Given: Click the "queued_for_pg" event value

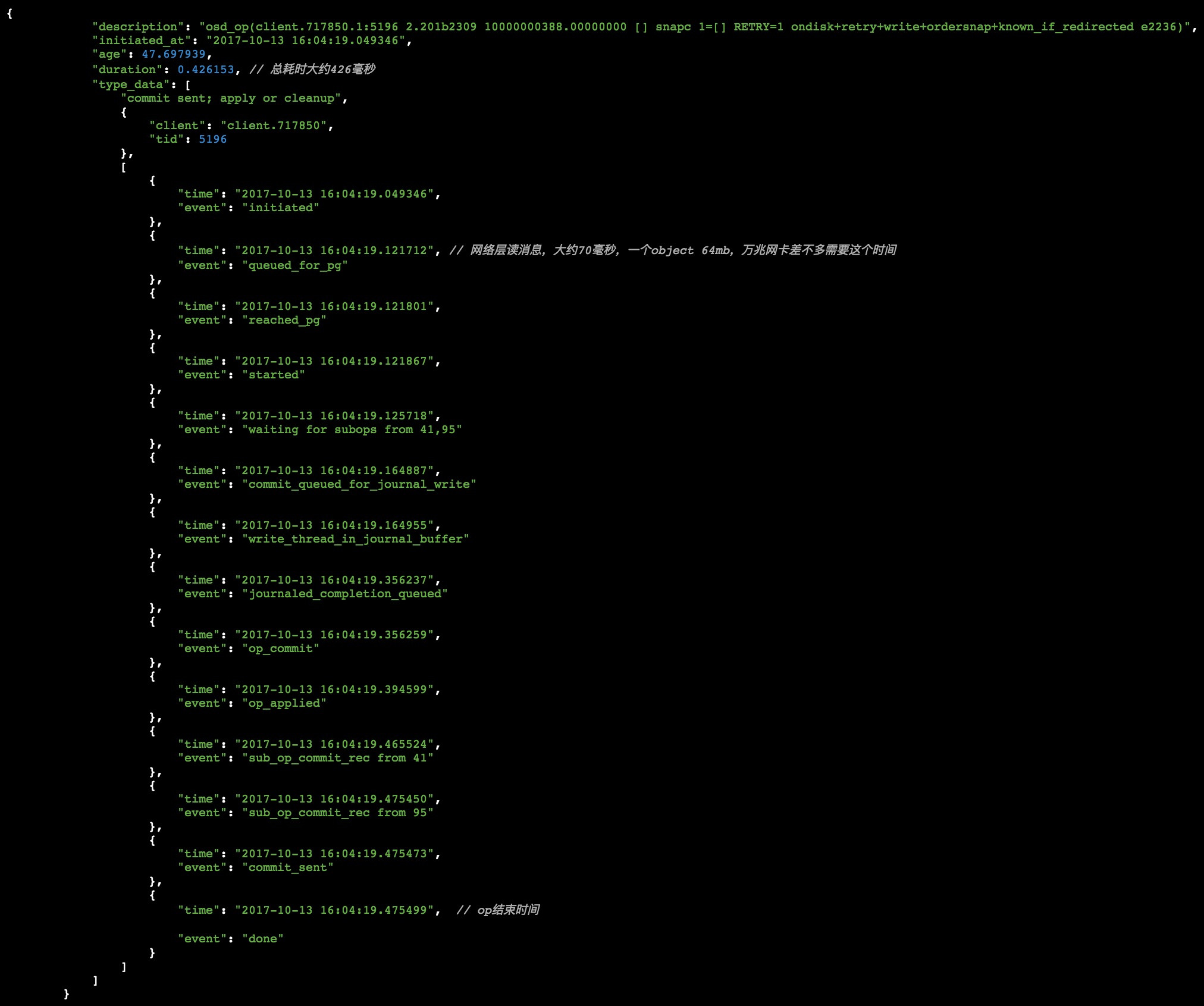Looking at the screenshot, I should [294, 265].
